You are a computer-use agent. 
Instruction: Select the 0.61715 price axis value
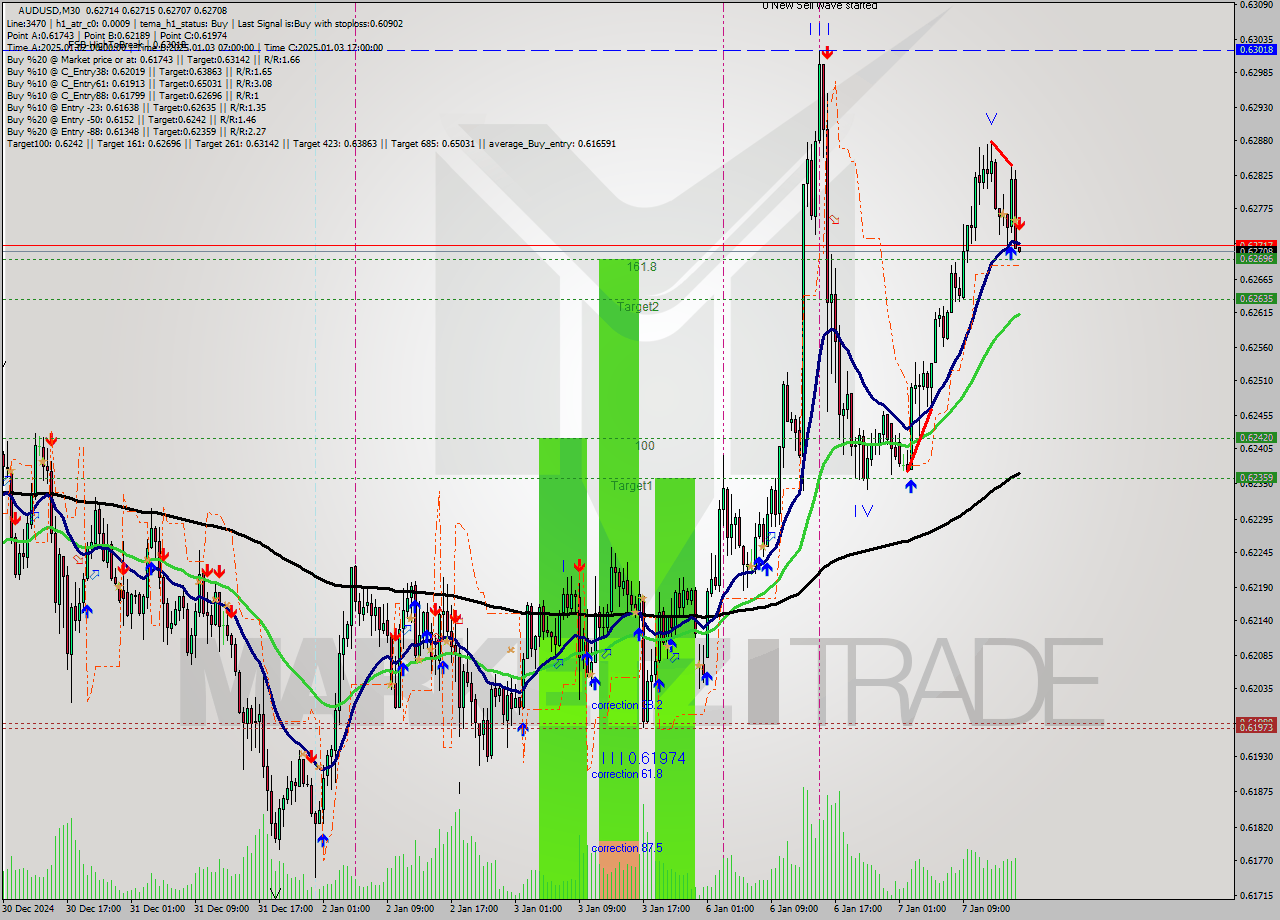[1256, 895]
